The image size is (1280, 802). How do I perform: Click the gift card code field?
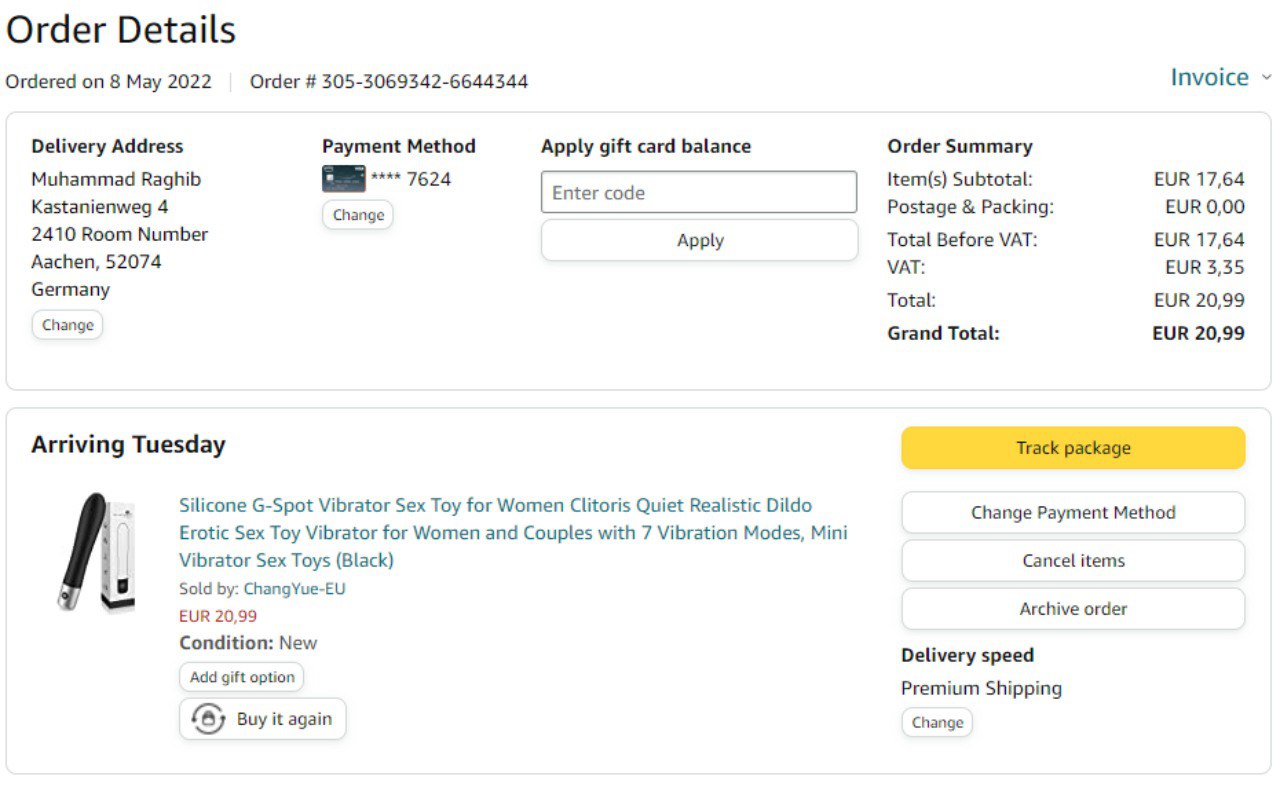[699, 192]
